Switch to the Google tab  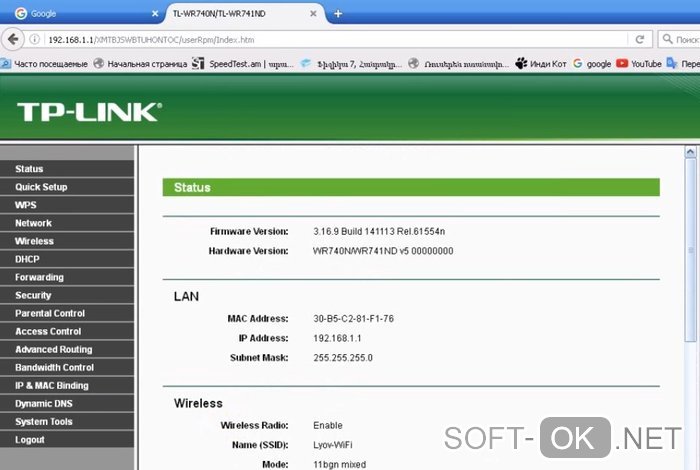pos(85,14)
